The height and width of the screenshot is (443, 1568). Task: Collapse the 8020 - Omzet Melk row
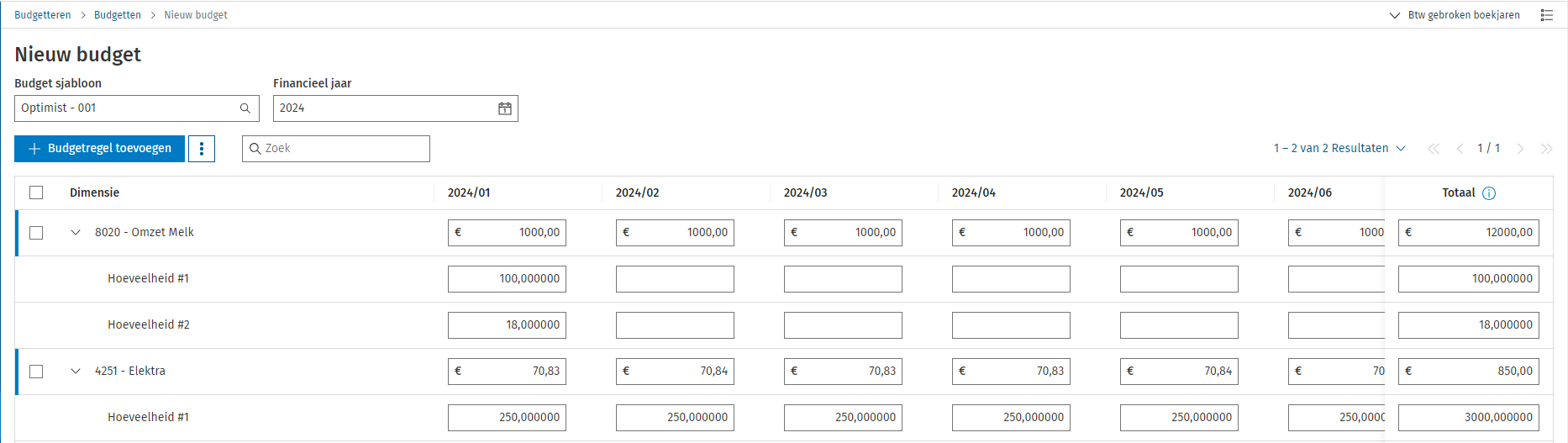click(76, 233)
